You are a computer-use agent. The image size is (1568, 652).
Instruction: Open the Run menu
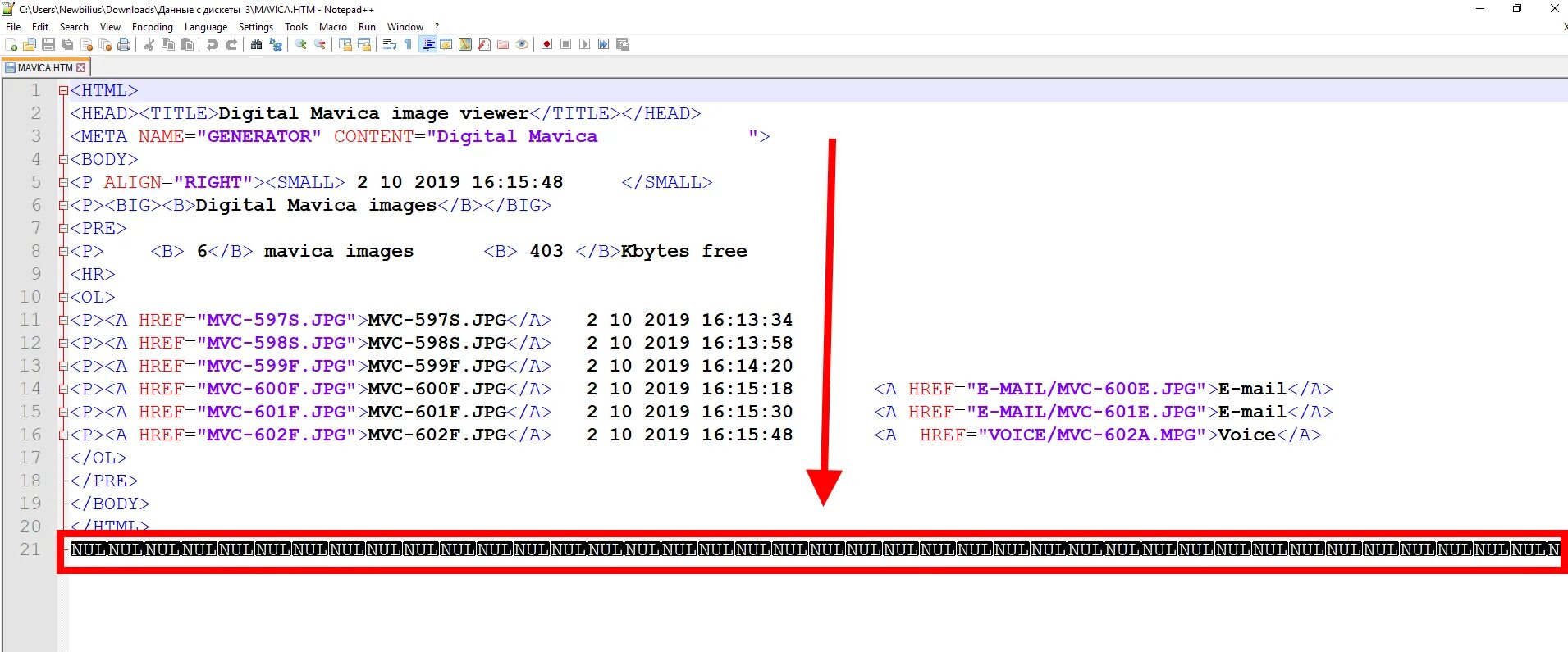367,27
